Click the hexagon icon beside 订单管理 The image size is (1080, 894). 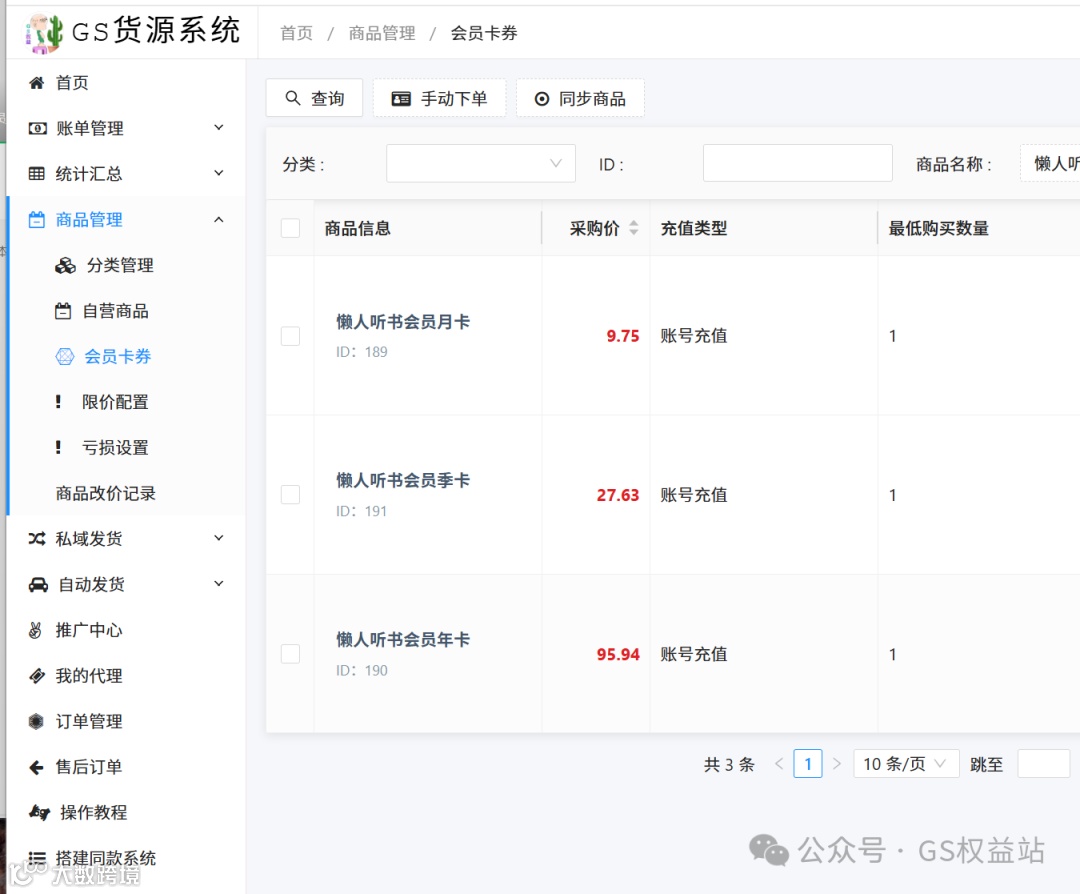pos(37,721)
